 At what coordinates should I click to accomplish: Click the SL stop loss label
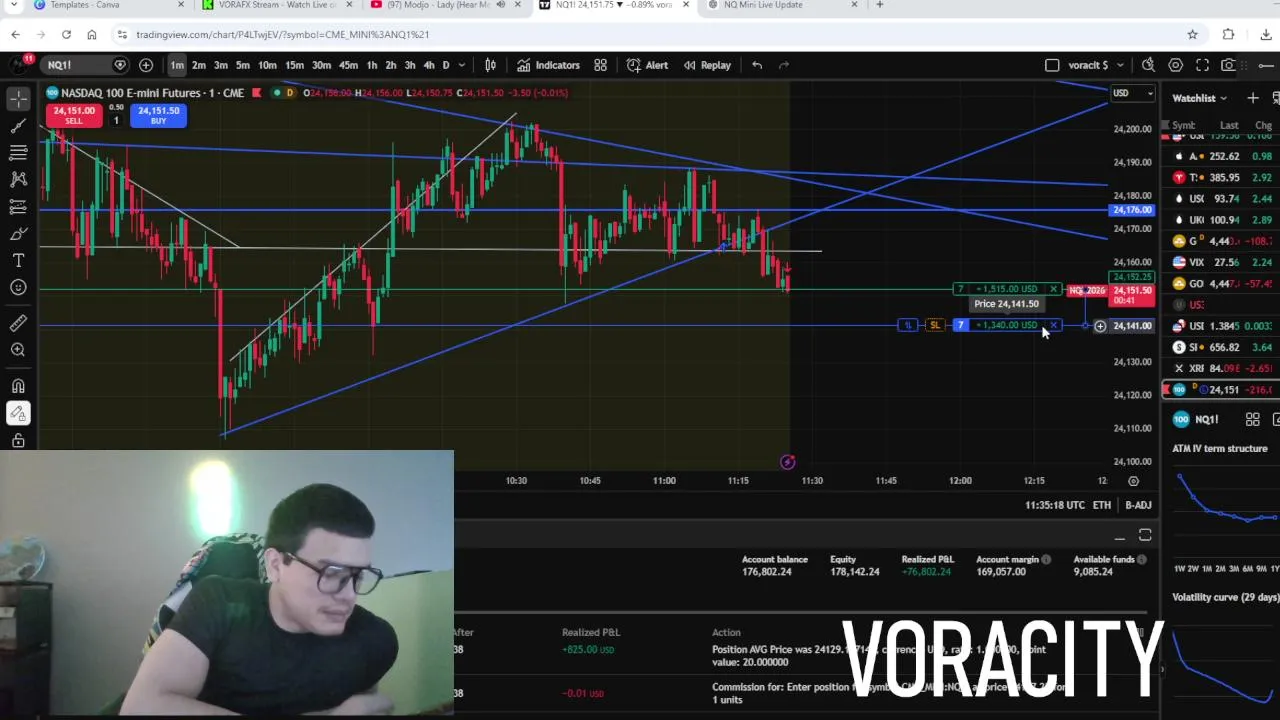934,325
